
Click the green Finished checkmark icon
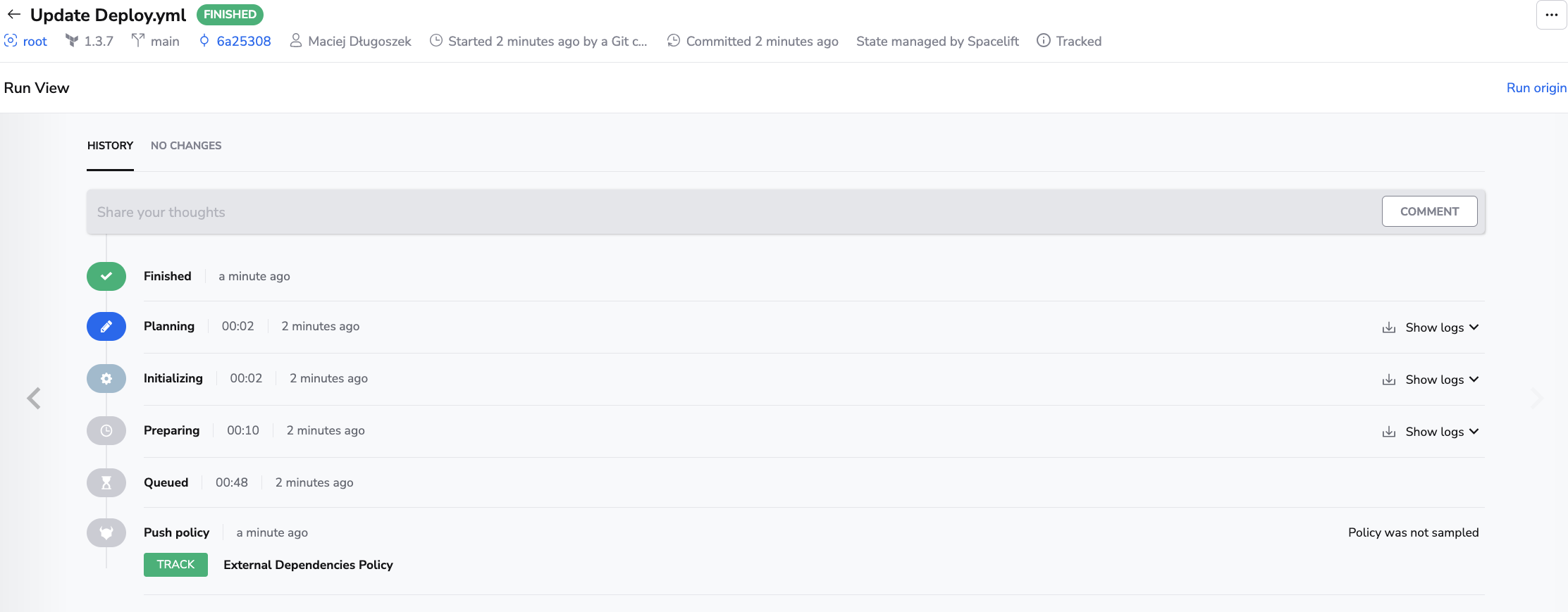[106, 276]
